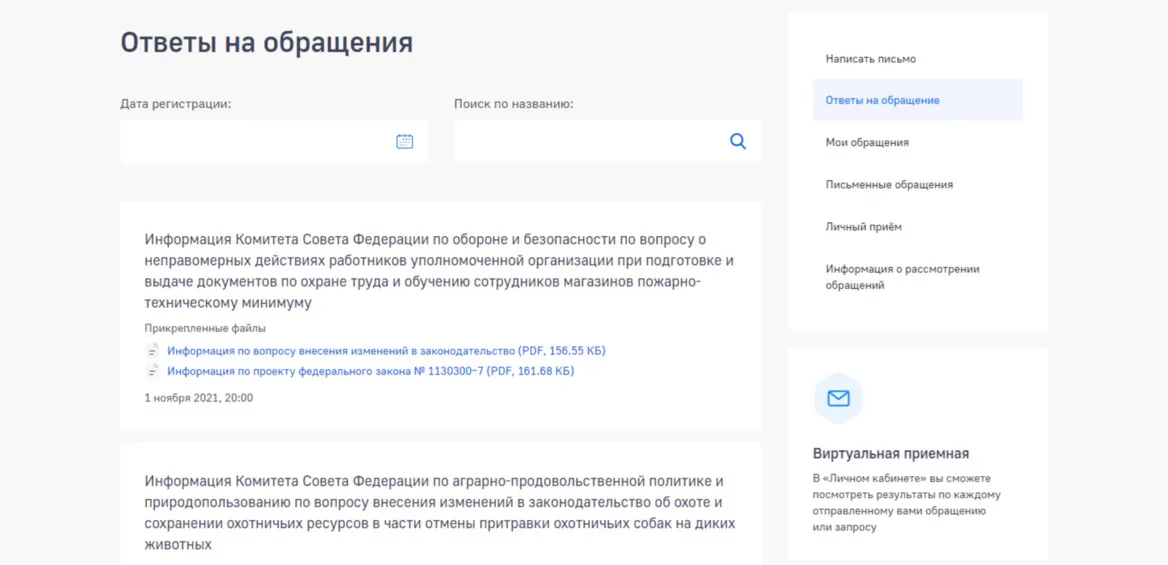Screen dimensions: 1168x565
Task: Click the Дата регистрации label
Action: pos(176,104)
